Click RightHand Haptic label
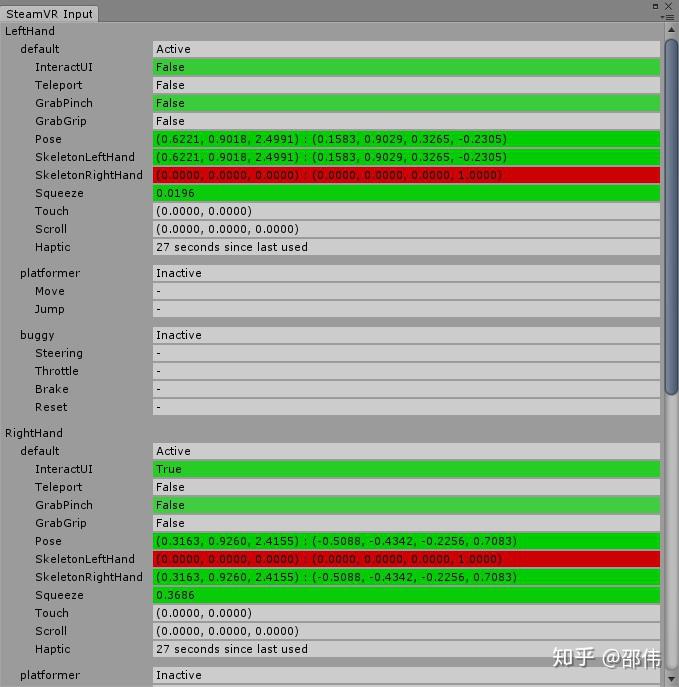679x687 pixels. tap(53, 649)
